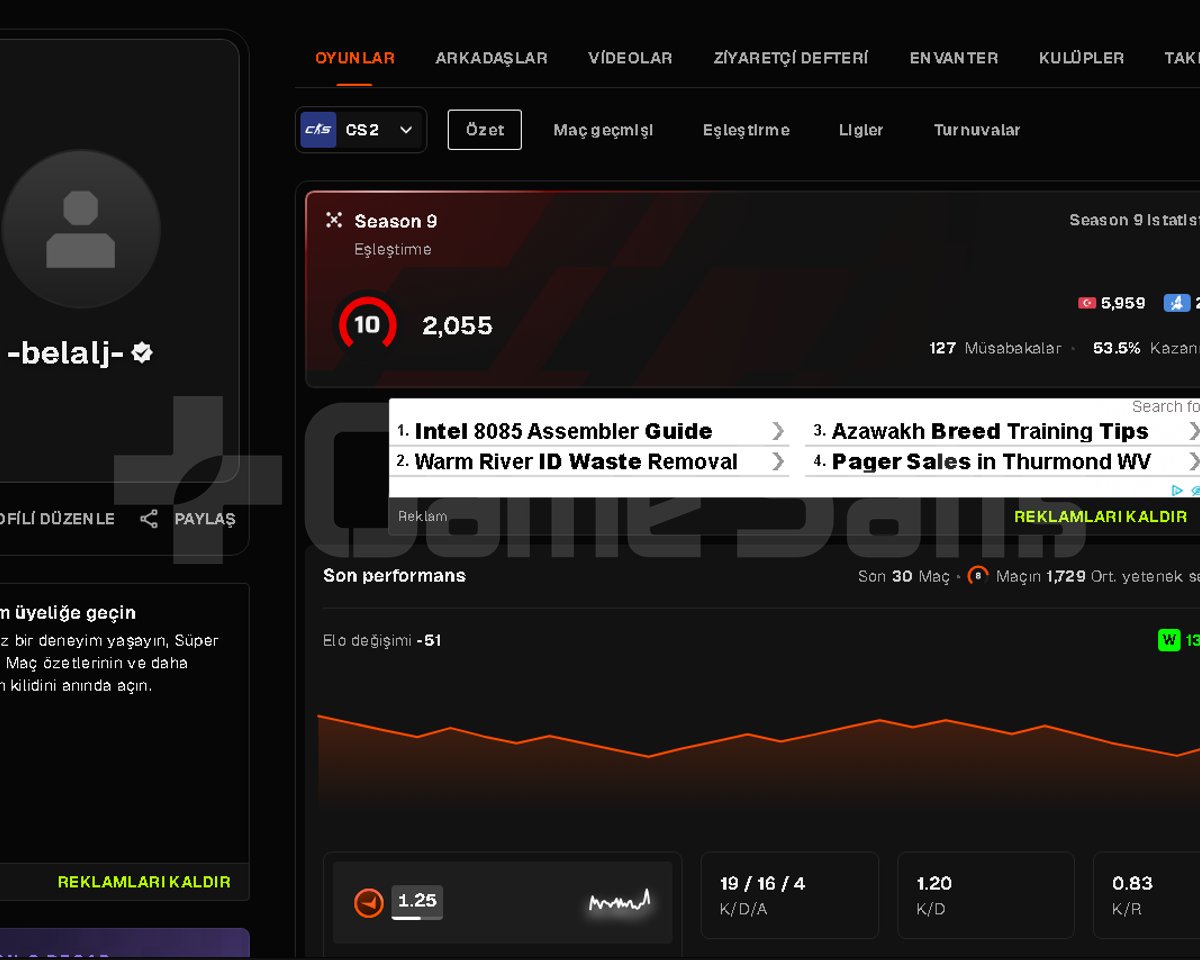Click the Elo değişimi -51 label
The width and height of the screenshot is (1200, 960).
coord(382,640)
